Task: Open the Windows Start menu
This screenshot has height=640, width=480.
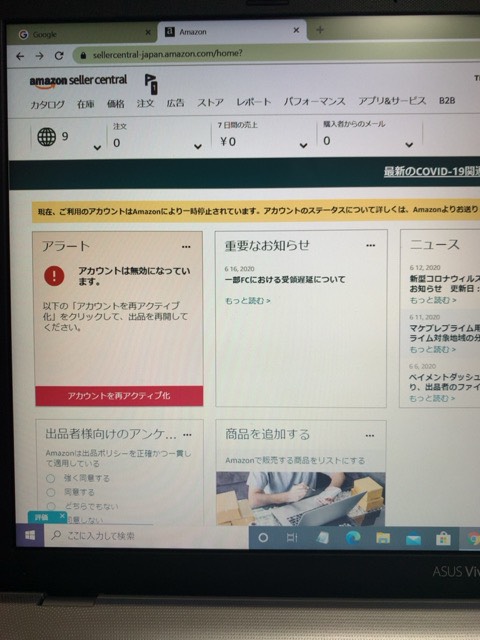Action: click(x=30, y=535)
